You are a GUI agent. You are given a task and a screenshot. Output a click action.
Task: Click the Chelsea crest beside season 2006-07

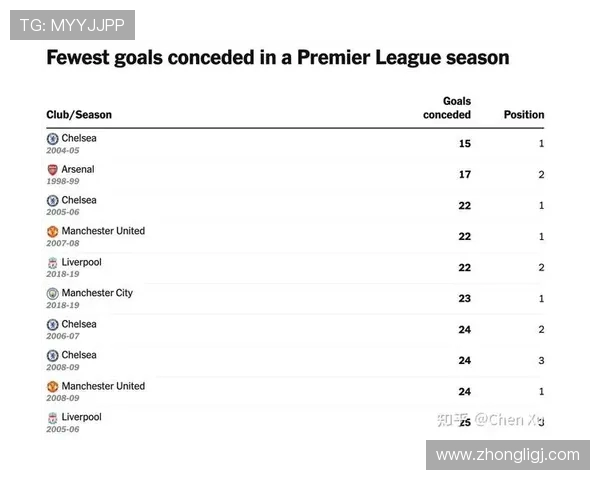52,325
